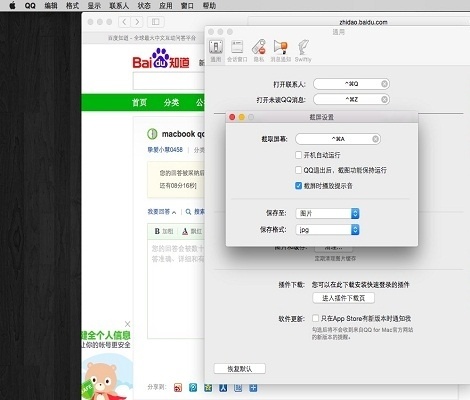The image size is (470, 400).
Task: Enable QQ退出后，截图功能保持运行 checkbox
Action: [x=298, y=170]
